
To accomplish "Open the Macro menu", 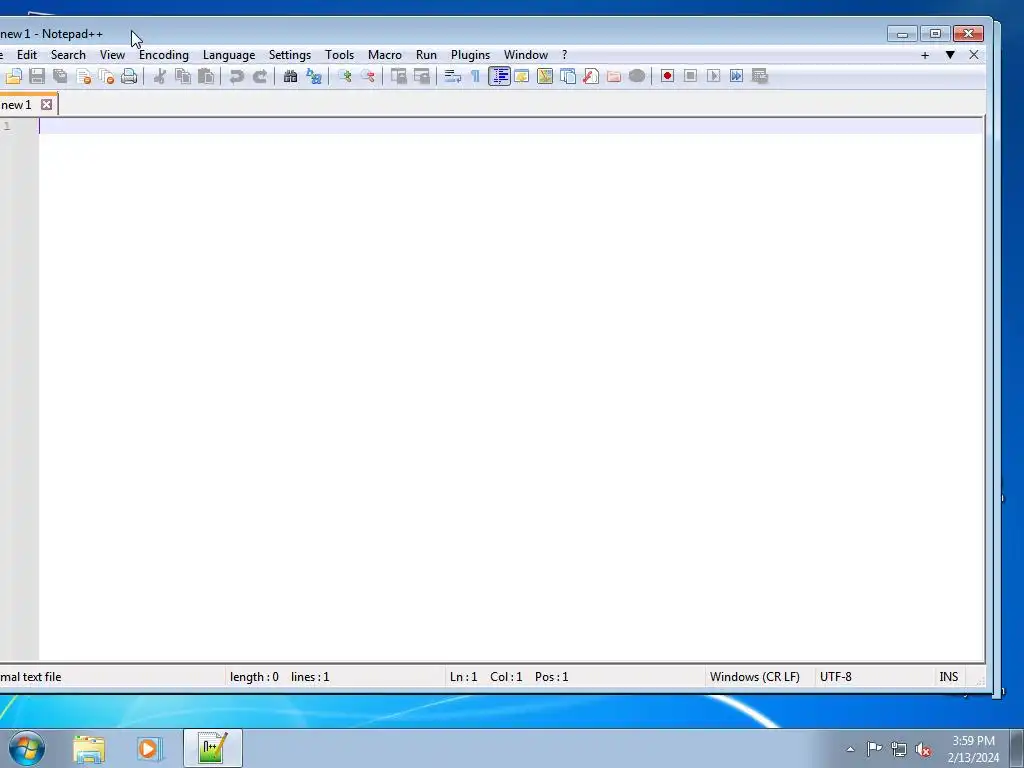I will point(385,55).
